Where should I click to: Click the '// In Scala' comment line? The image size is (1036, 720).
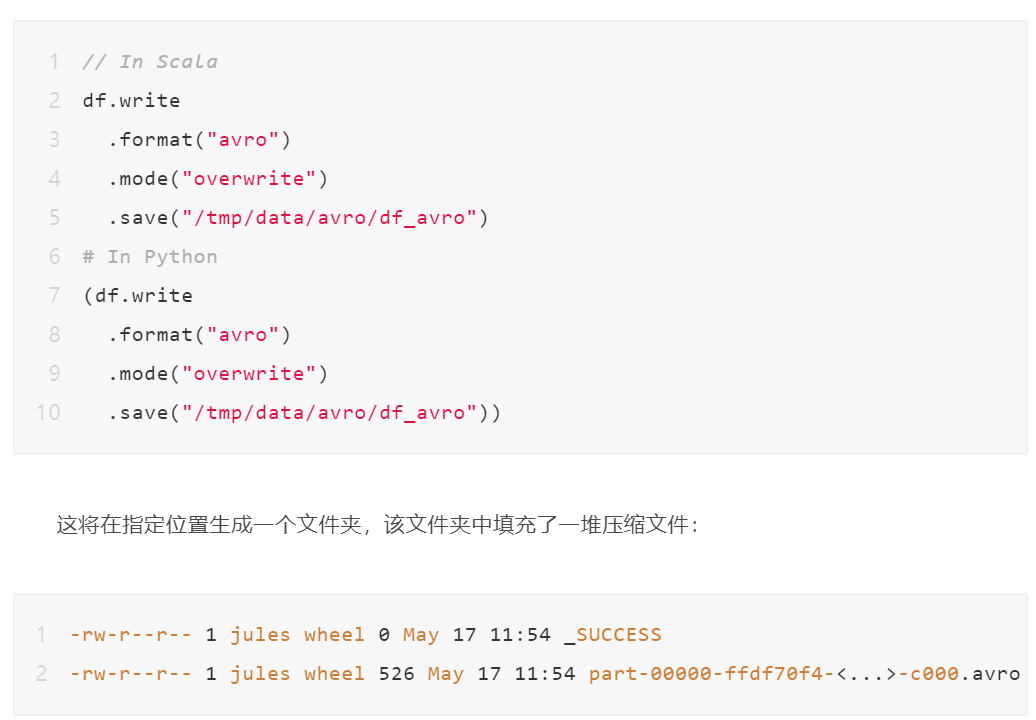(150, 62)
